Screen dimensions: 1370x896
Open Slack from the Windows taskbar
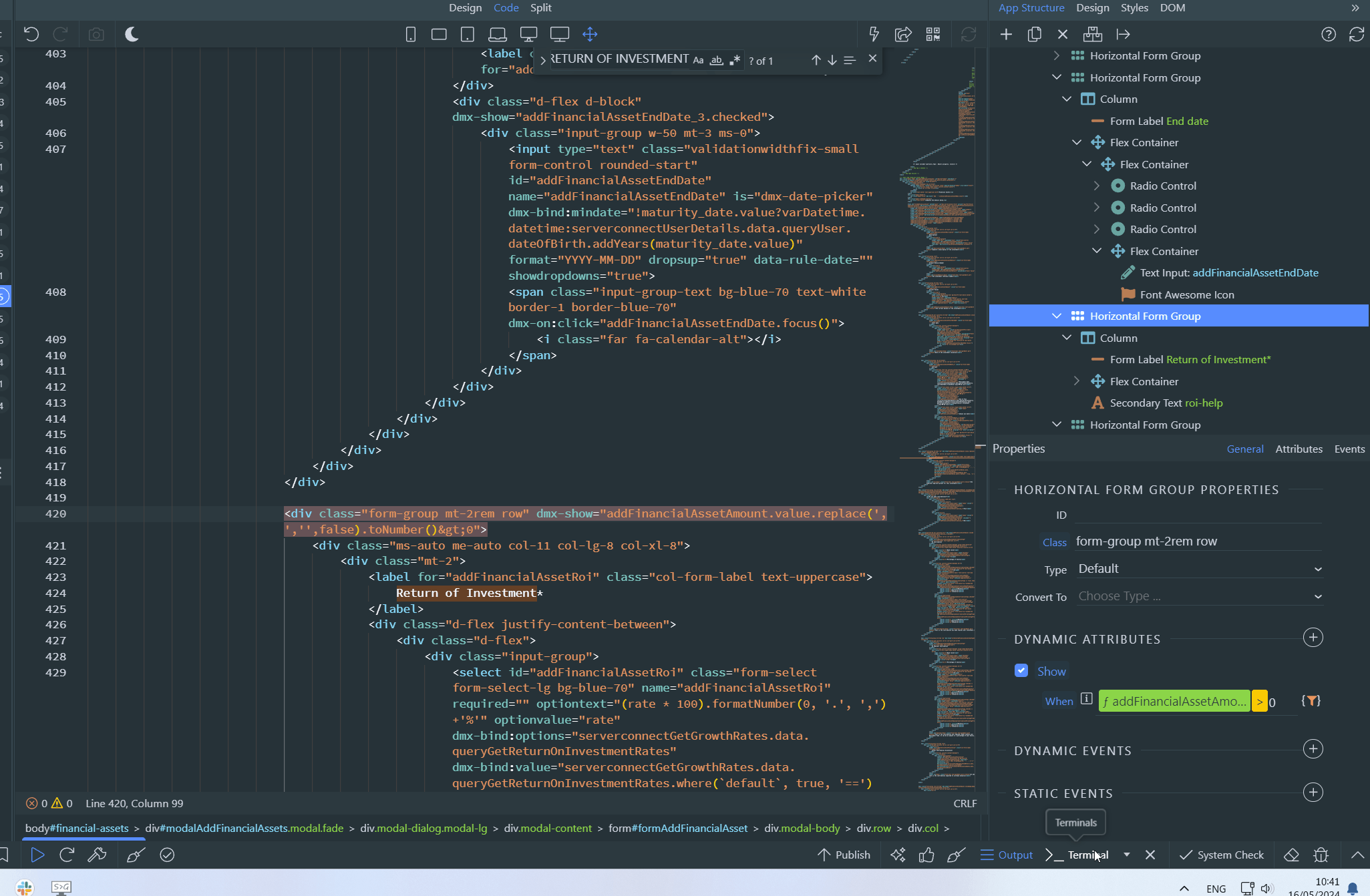click(25, 887)
